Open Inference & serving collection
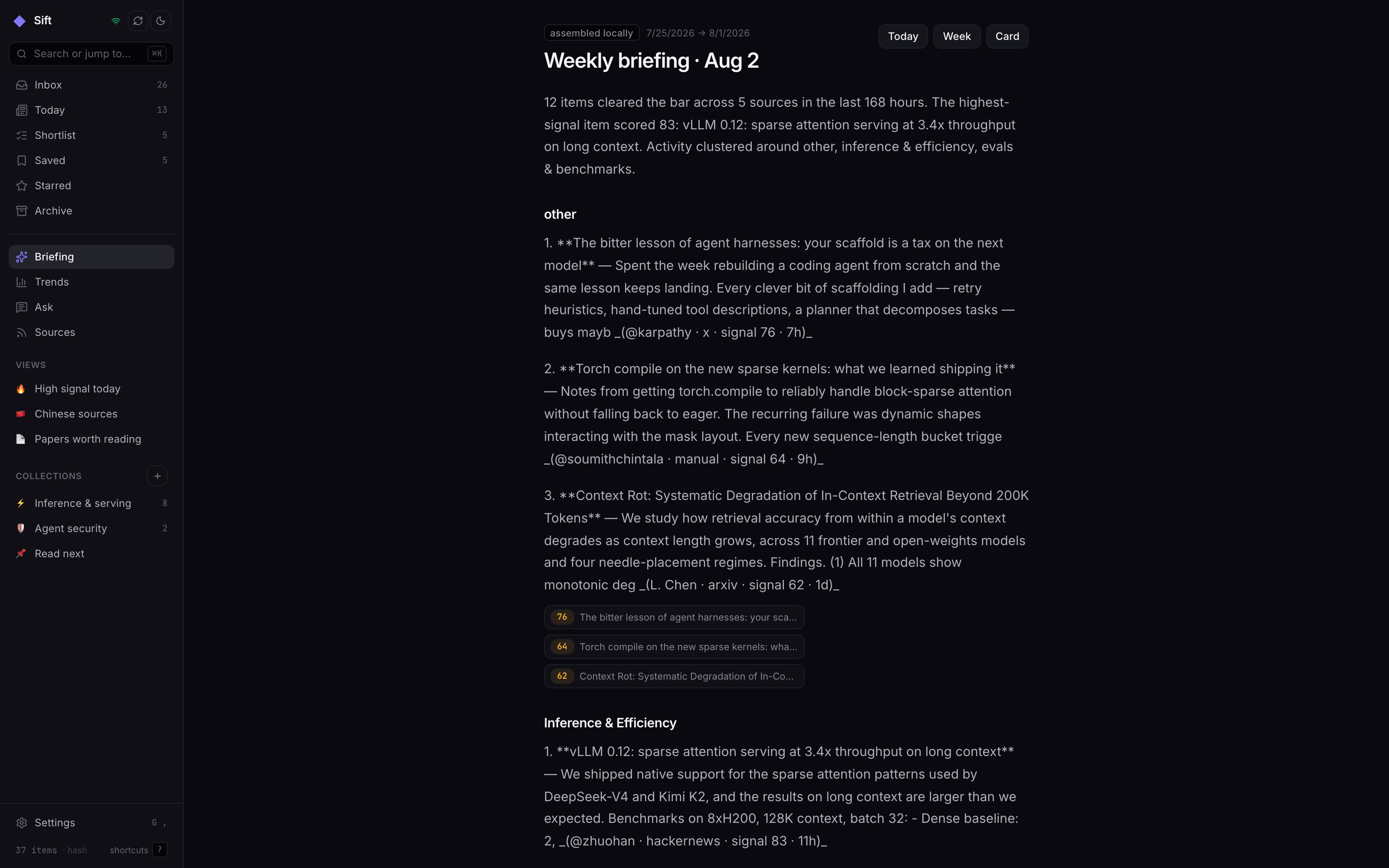 click(91, 503)
